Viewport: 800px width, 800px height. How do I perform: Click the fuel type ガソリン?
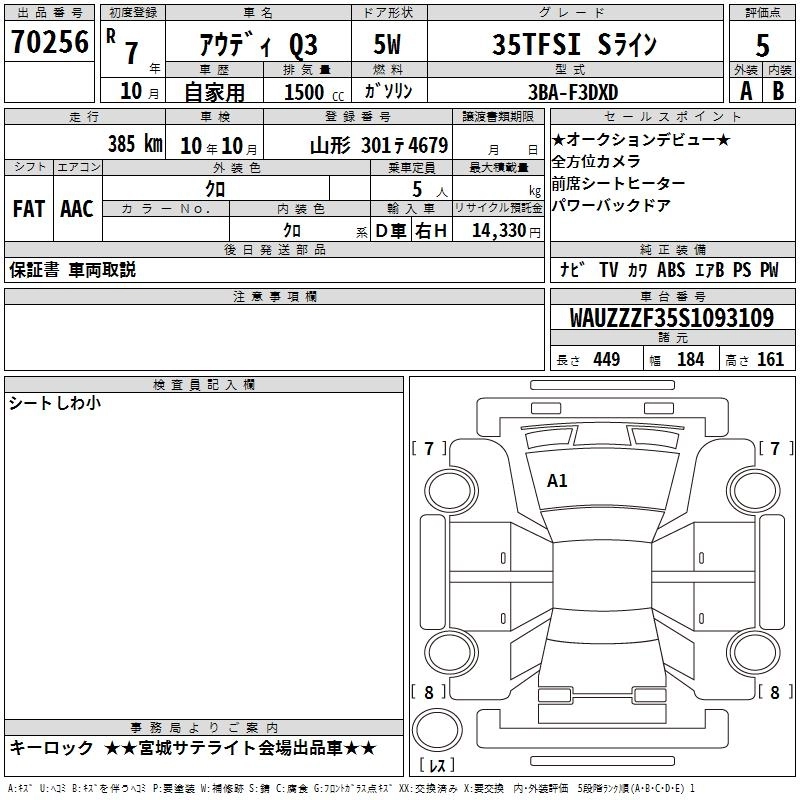coord(388,91)
